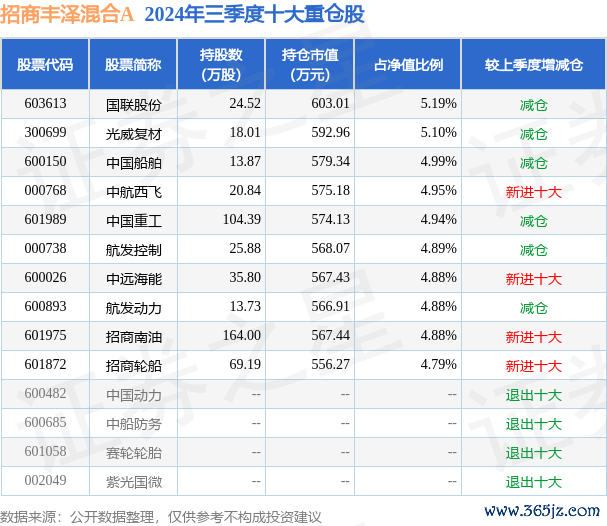Select stock name 航发控制
The height and width of the screenshot is (526, 607).
134,250
